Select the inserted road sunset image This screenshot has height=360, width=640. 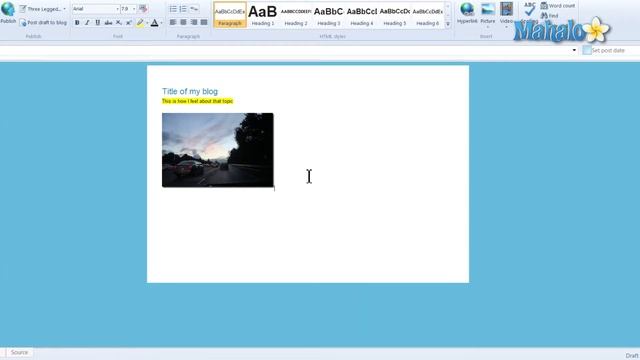click(x=218, y=150)
